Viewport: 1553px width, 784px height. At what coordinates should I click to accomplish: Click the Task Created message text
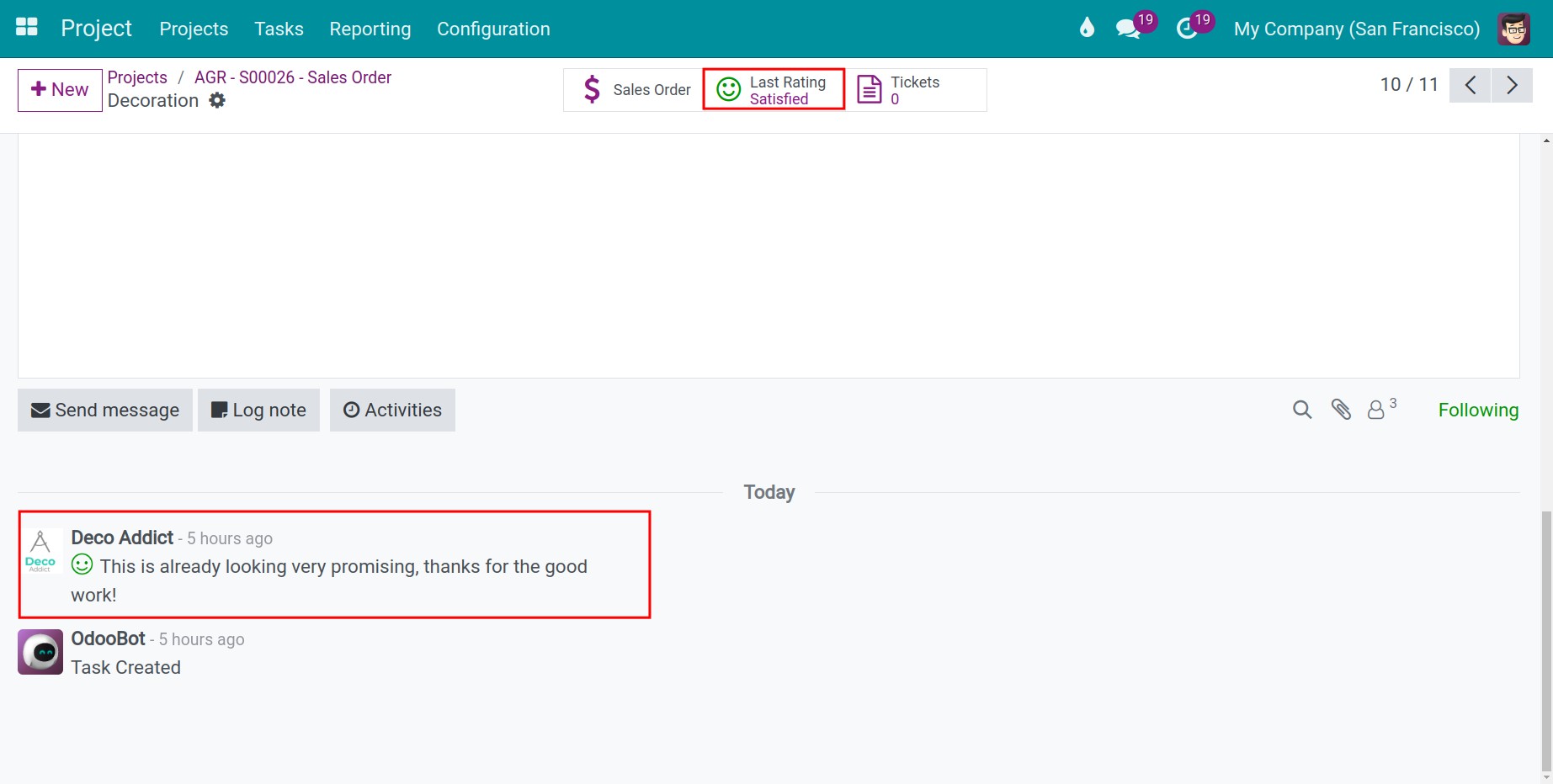coord(125,667)
